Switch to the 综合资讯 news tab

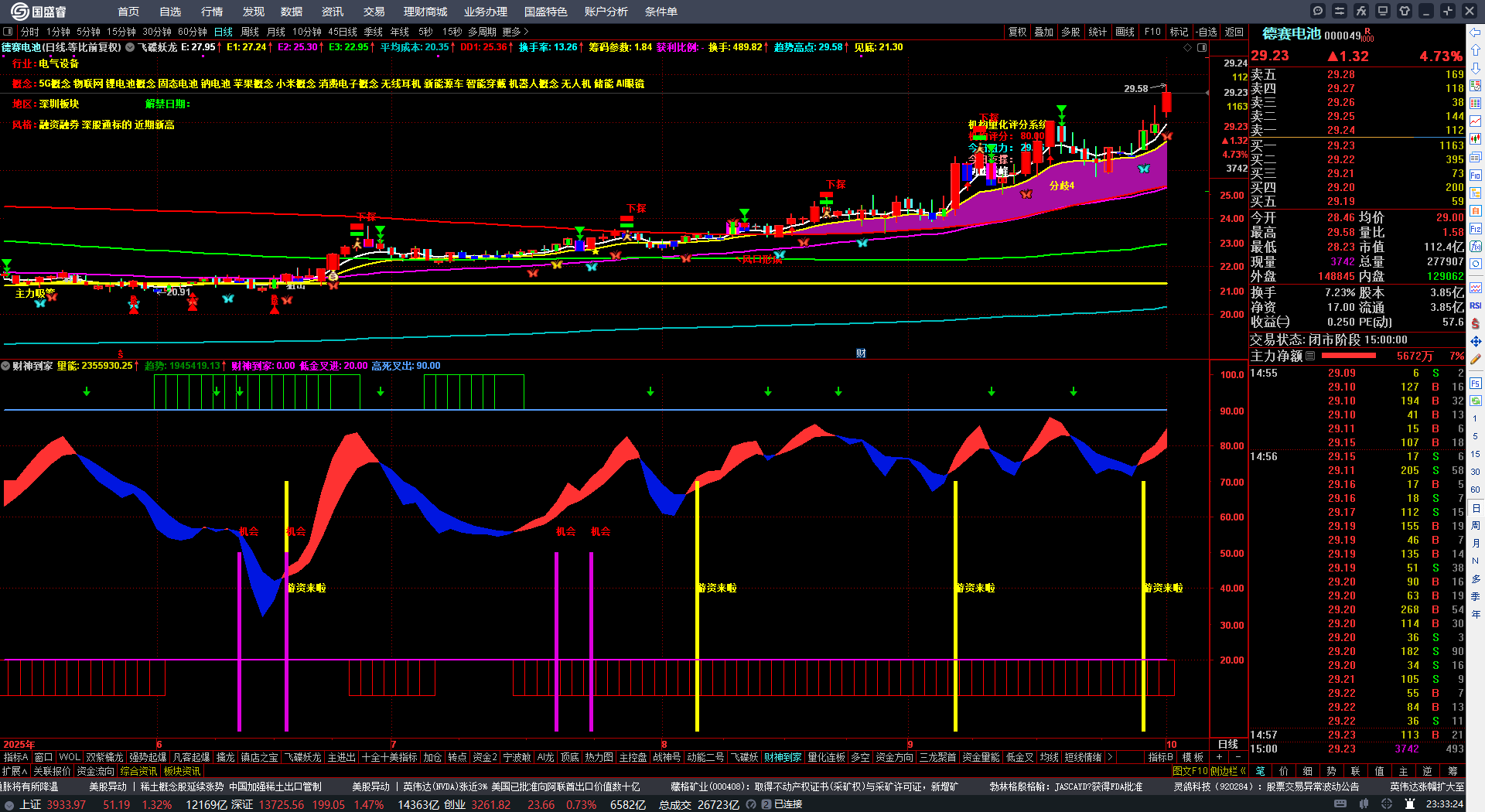point(138,771)
